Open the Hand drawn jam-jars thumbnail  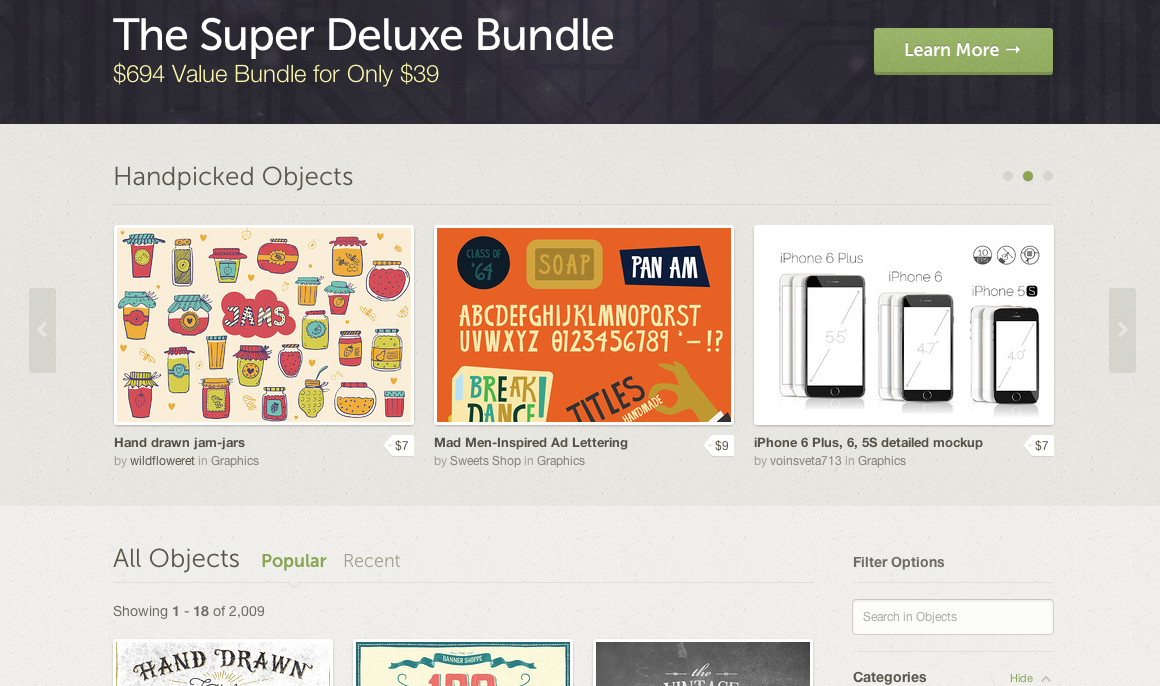click(x=264, y=325)
